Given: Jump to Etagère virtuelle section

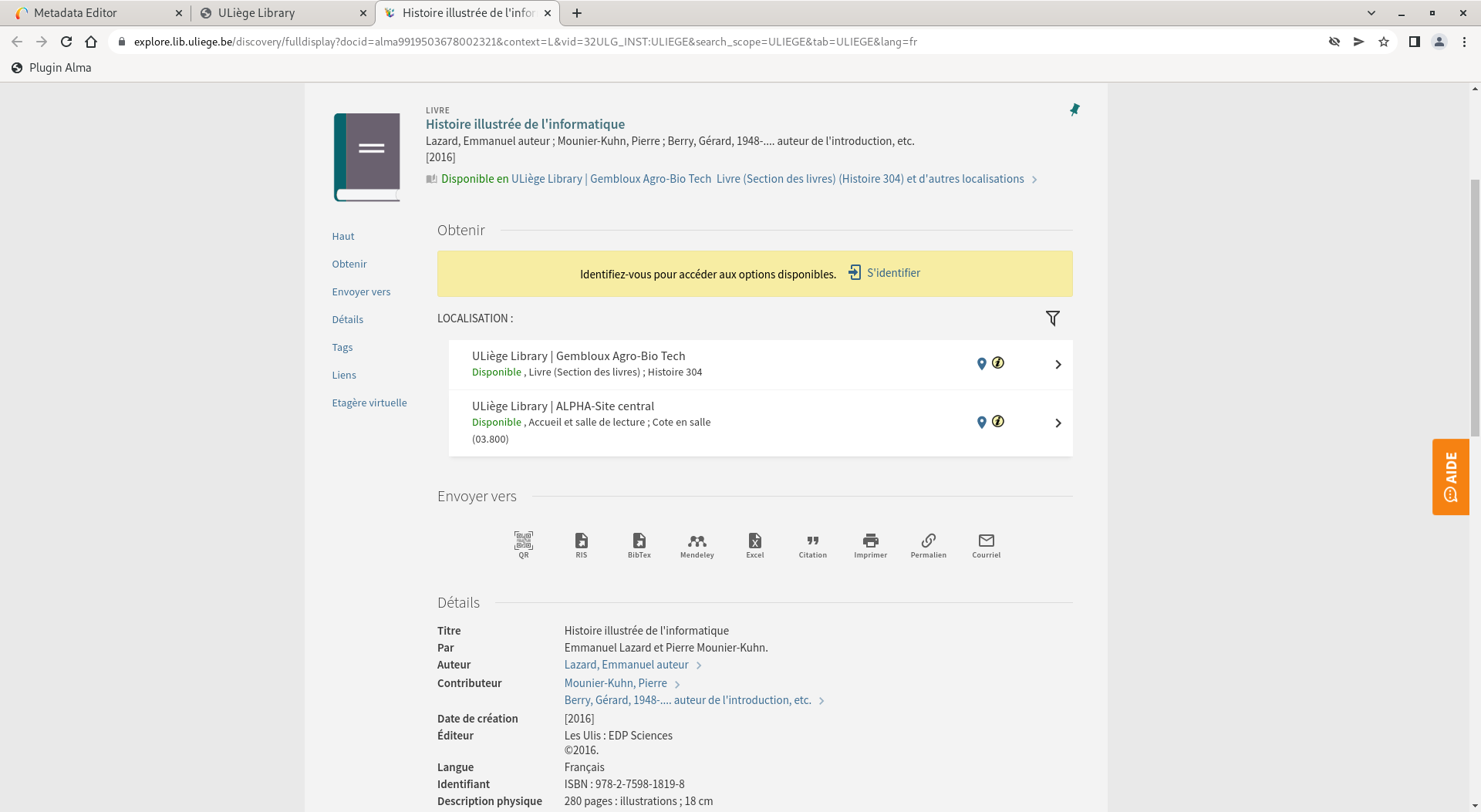Looking at the screenshot, I should [369, 403].
